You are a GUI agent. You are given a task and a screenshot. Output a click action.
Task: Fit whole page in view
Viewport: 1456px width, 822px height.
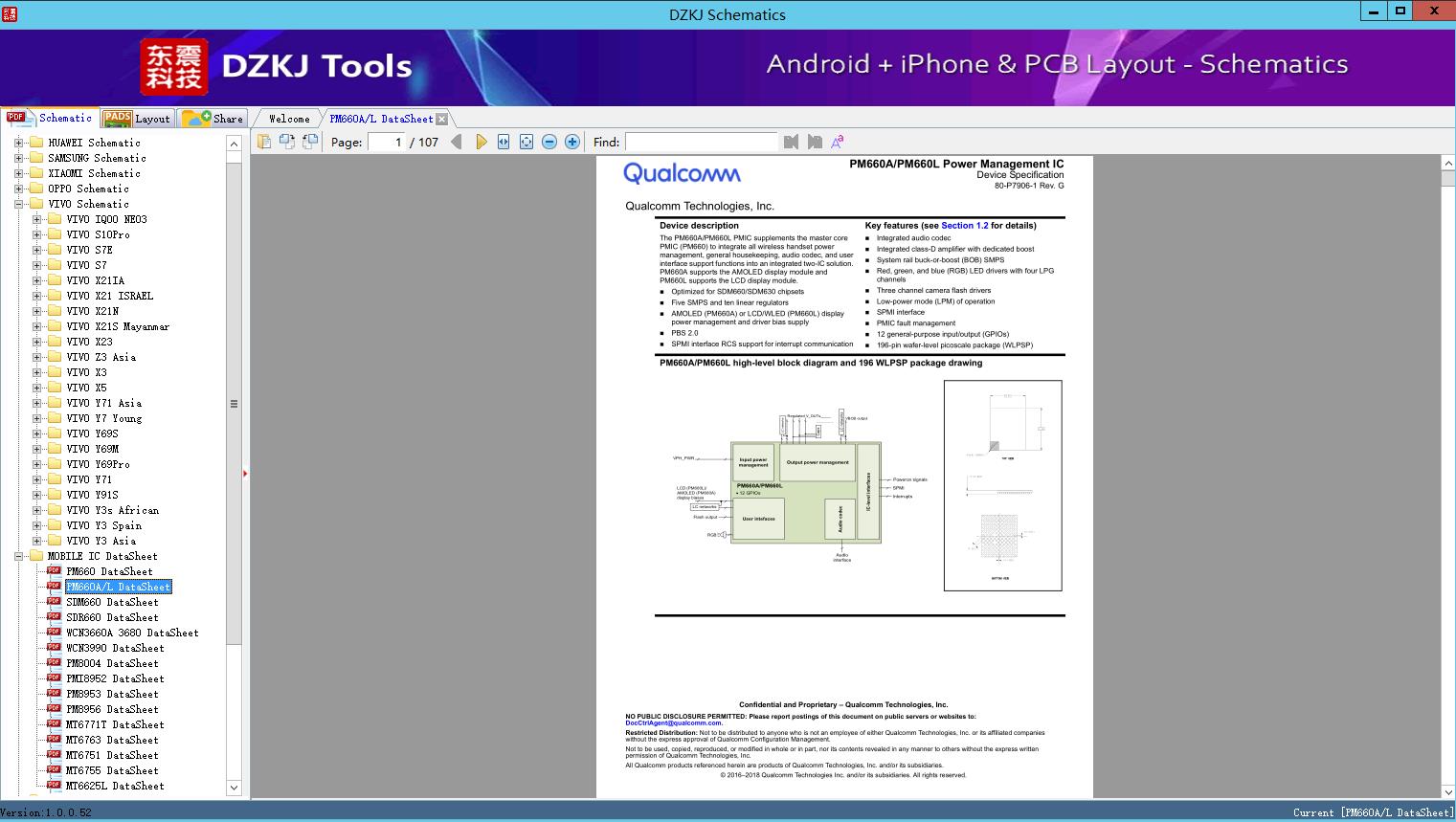[x=526, y=142]
